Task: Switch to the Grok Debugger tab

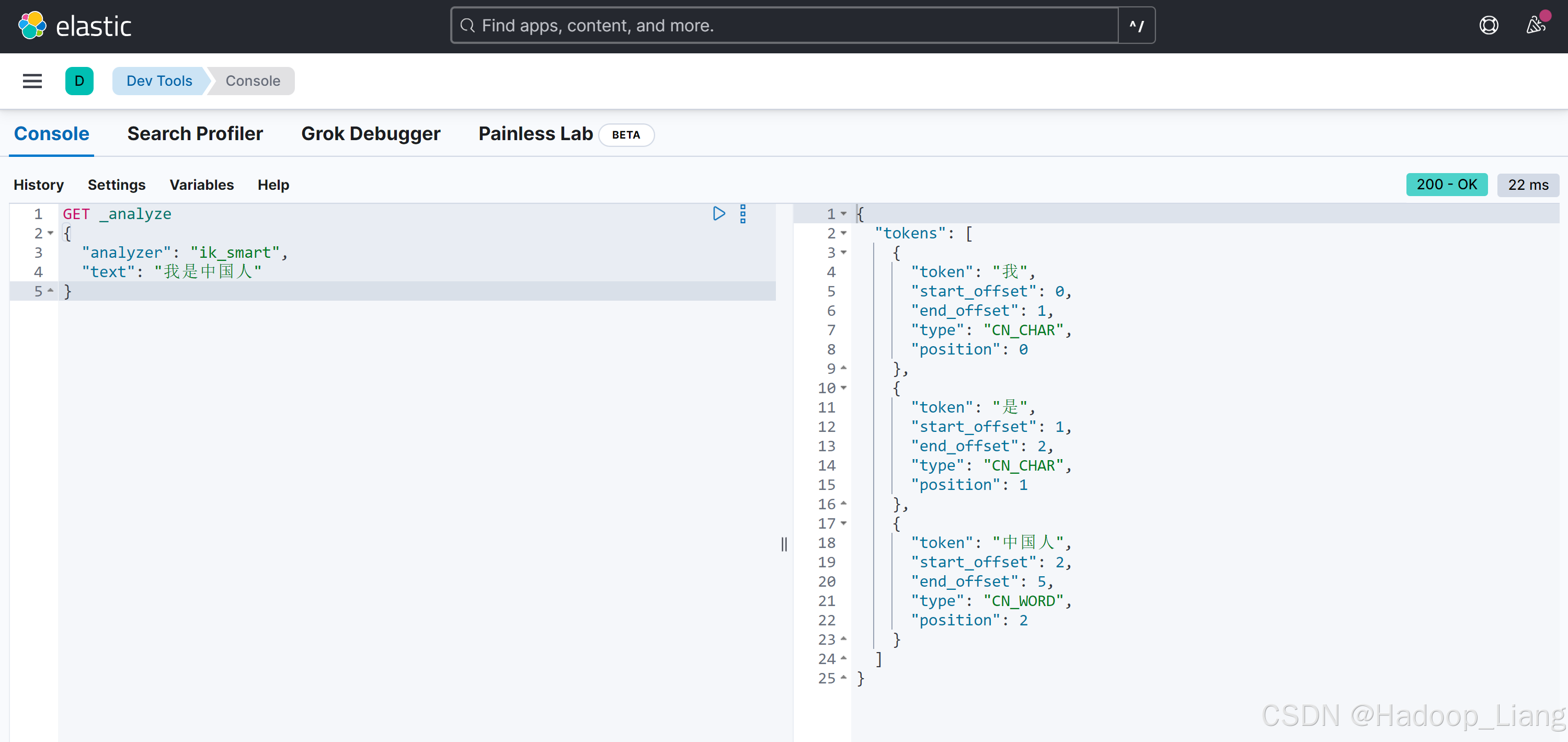Action: (370, 133)
